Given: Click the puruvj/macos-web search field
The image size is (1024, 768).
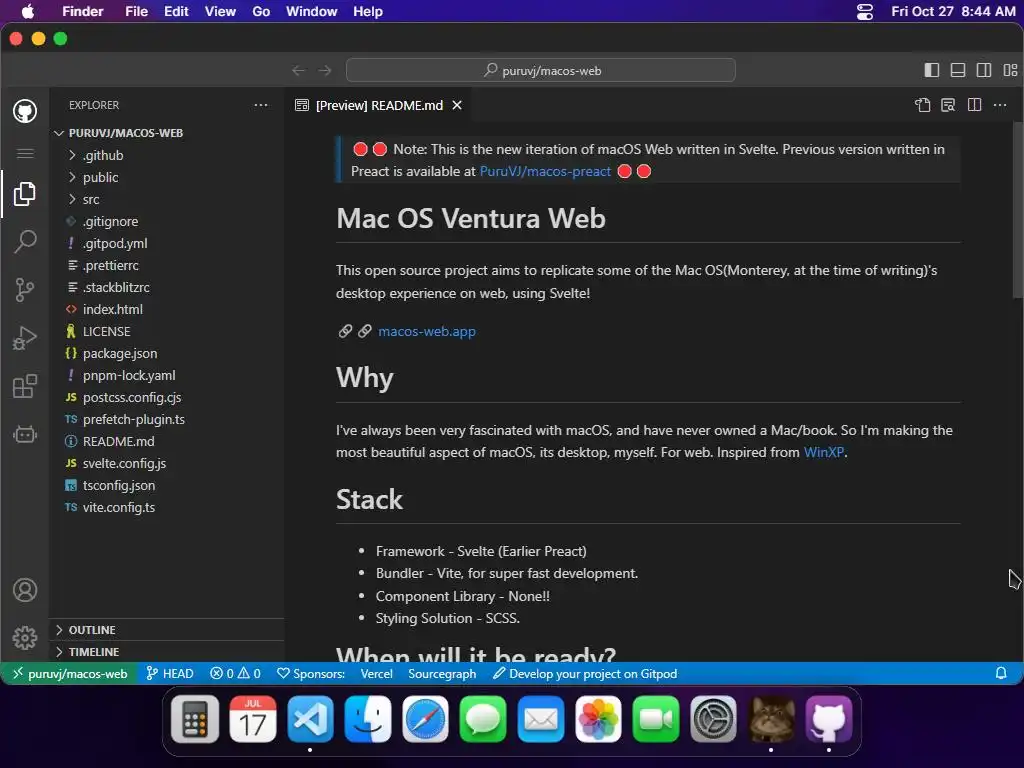Looking at the screenshot, I should click(x=541, y=71).
